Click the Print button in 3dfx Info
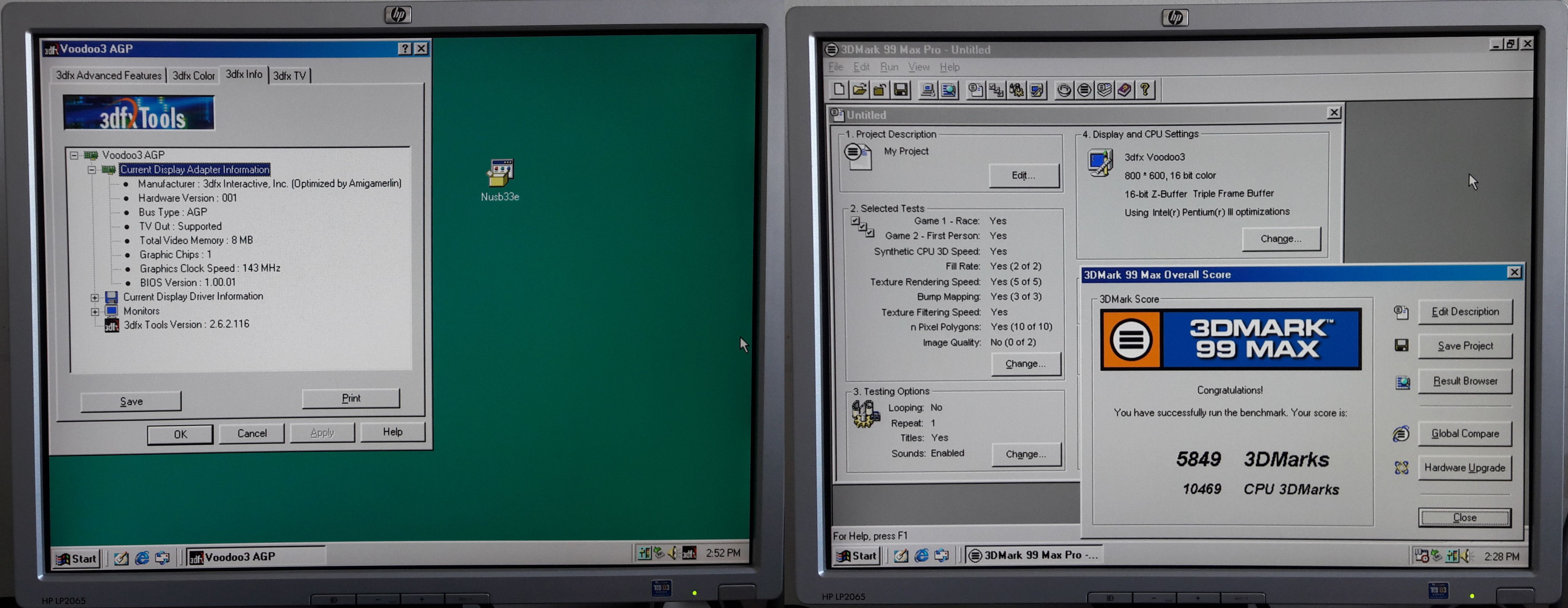Viewport: 1568px width, 608px height. [351, 398]
